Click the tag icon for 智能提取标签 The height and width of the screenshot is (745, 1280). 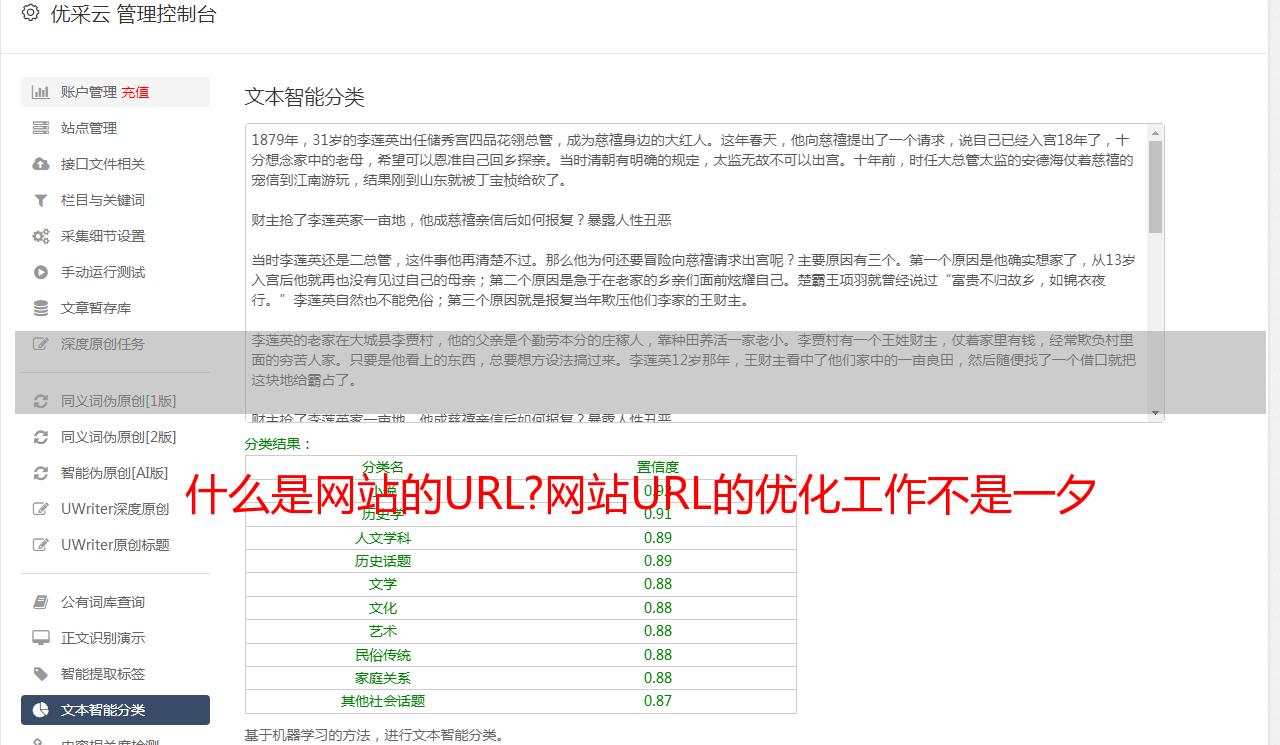coord(41,674)
